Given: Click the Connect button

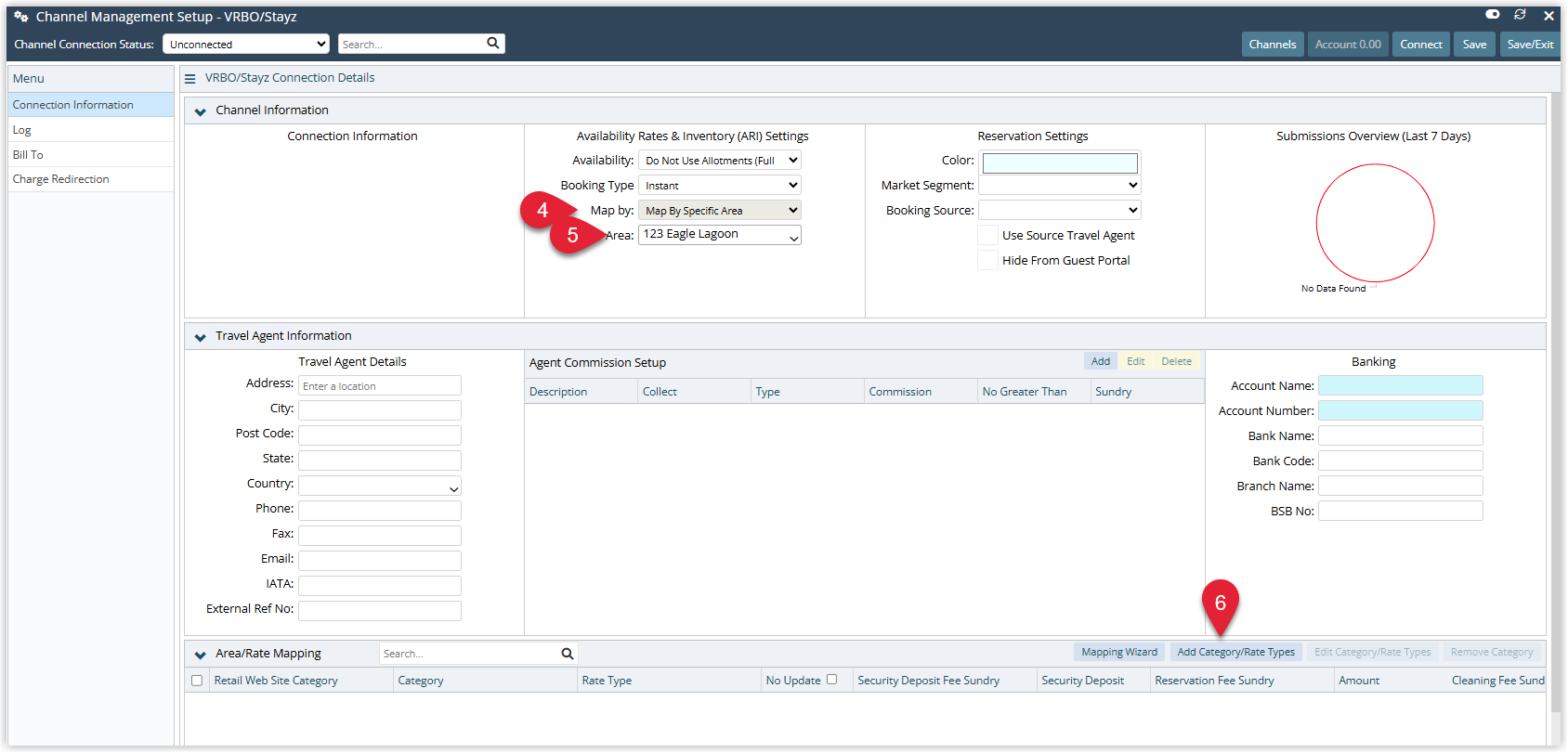Looking at the screenshot, I should [1421, 44].
